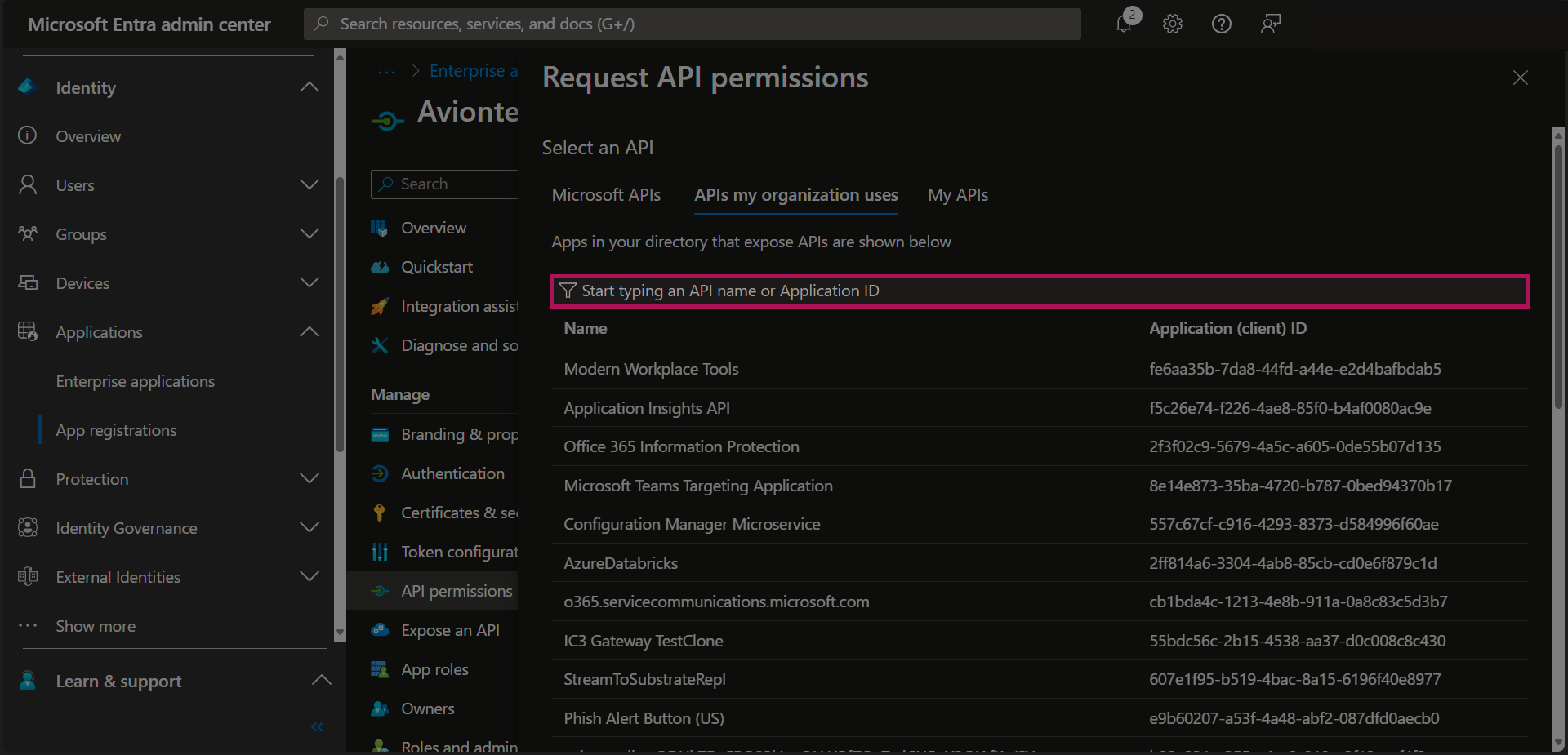Switch to the My APIs tab
Viewport: 1568px width, 755px height.
958,195
